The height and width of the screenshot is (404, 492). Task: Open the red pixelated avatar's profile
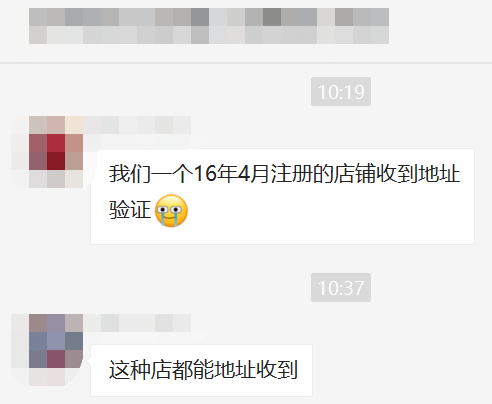point(47,152)
